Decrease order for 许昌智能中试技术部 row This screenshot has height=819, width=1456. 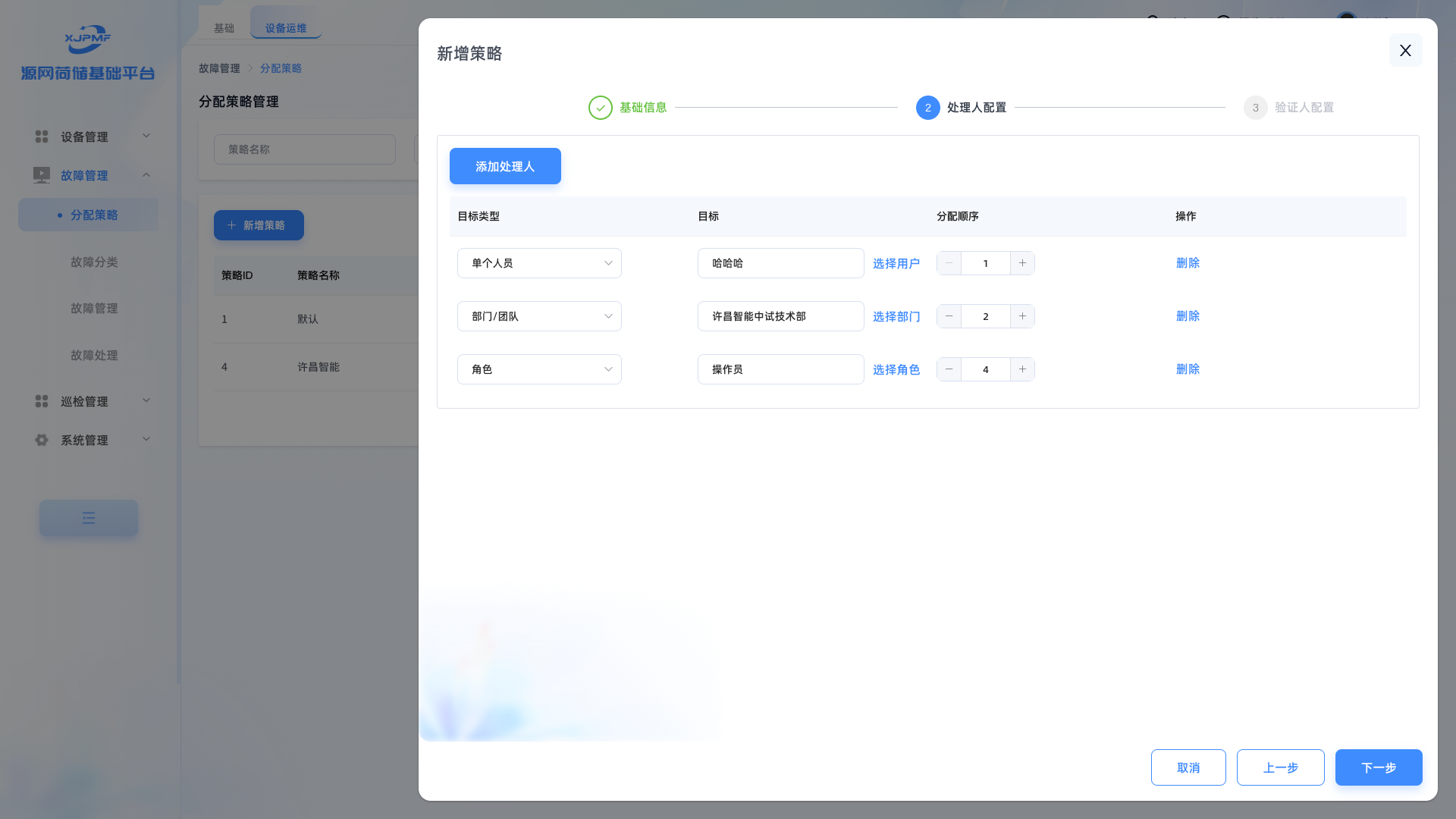coord(949,316)
